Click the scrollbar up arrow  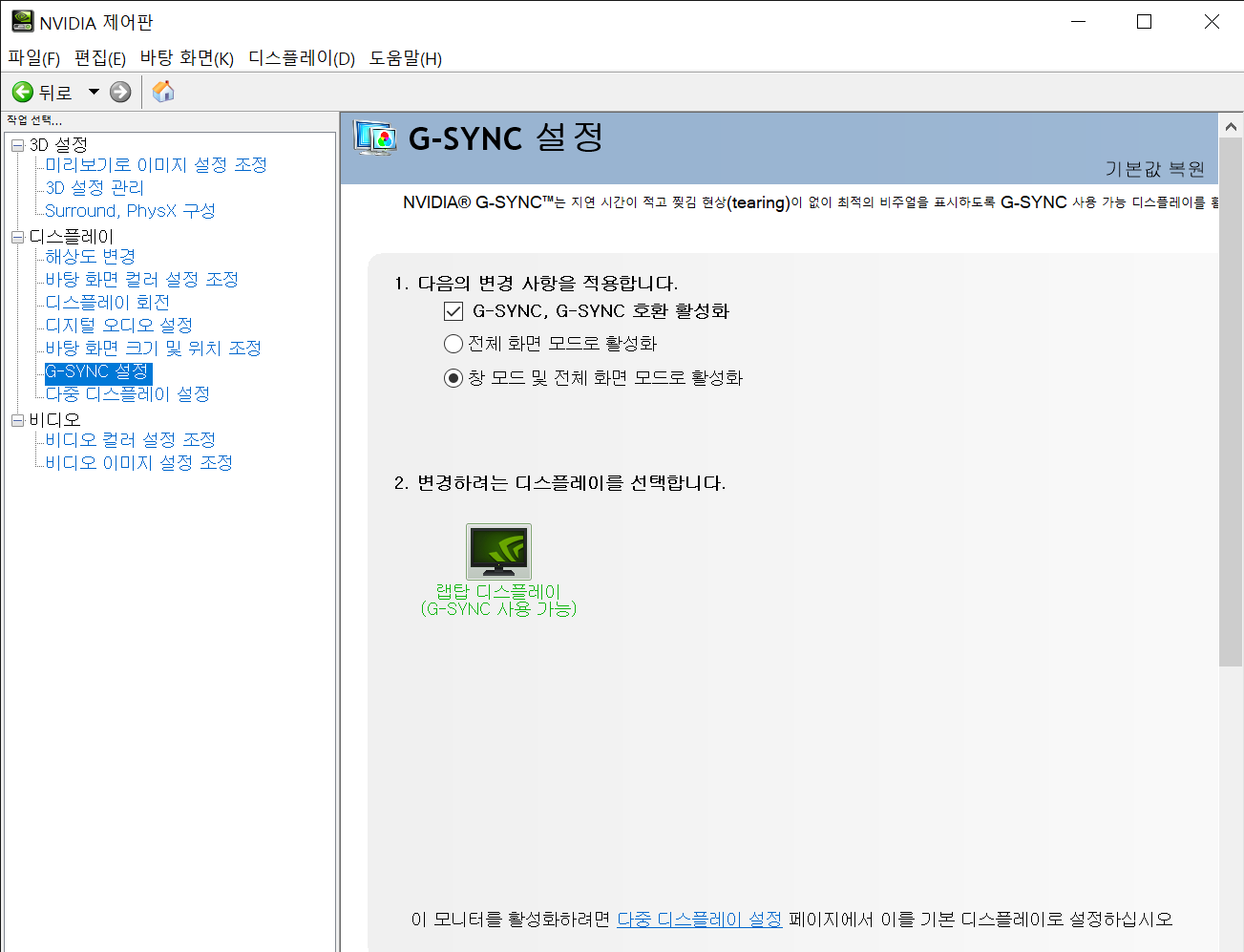[x=1231, y=126]
